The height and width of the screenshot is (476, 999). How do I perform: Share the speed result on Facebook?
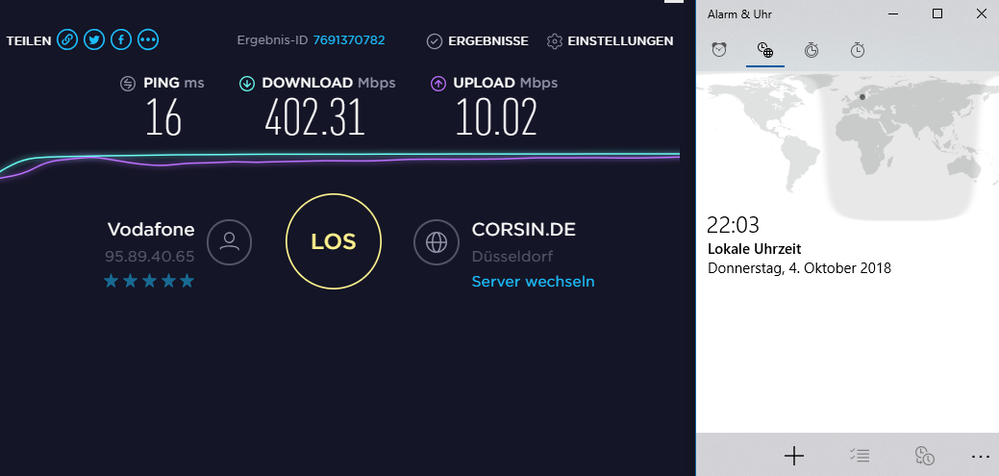point(121,40)
